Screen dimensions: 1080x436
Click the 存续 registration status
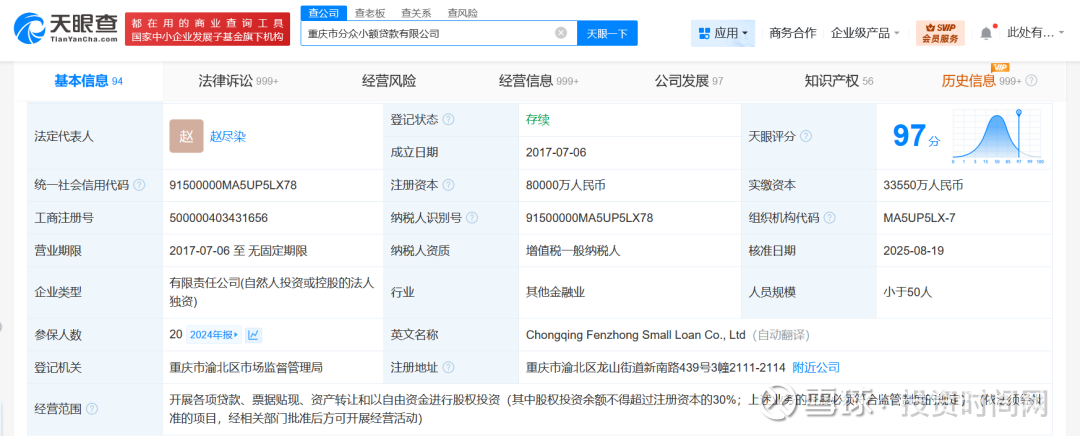click(x=537, y=119)
